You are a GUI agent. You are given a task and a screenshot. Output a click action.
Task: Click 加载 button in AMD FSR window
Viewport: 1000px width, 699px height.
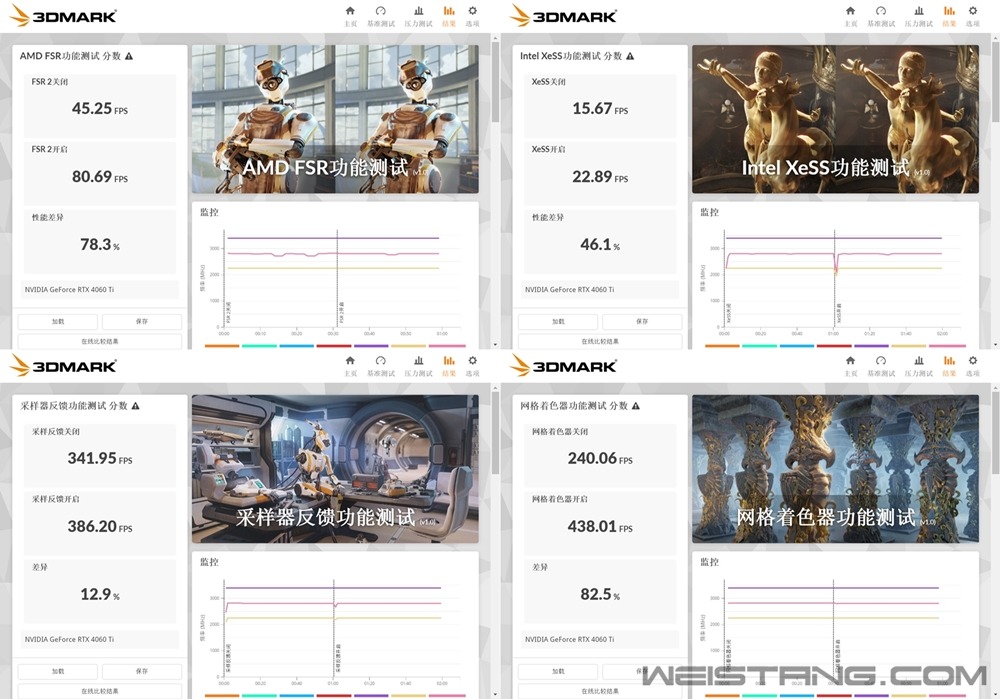coord(58,321)
